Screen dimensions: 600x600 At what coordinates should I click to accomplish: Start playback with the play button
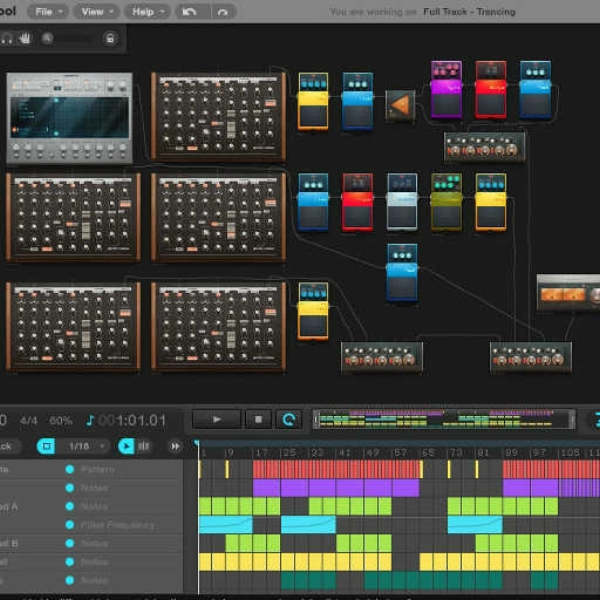pos(217,420)
